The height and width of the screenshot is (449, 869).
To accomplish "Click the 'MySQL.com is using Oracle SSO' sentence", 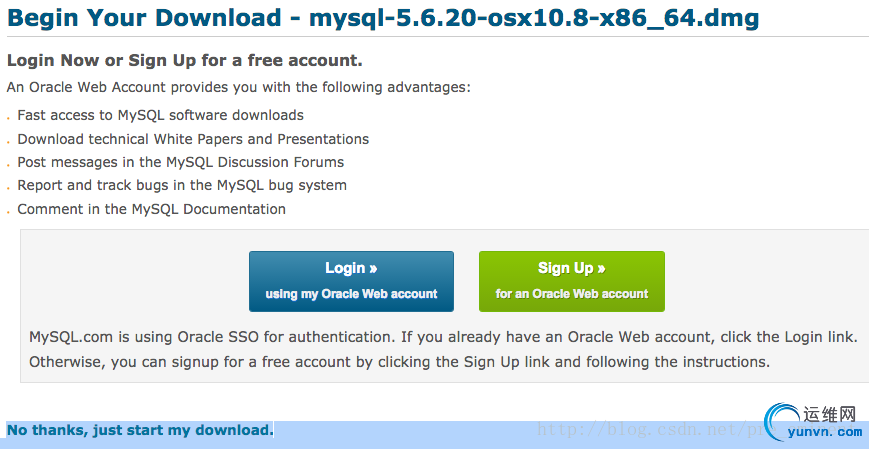I will (x=448, y=337).
